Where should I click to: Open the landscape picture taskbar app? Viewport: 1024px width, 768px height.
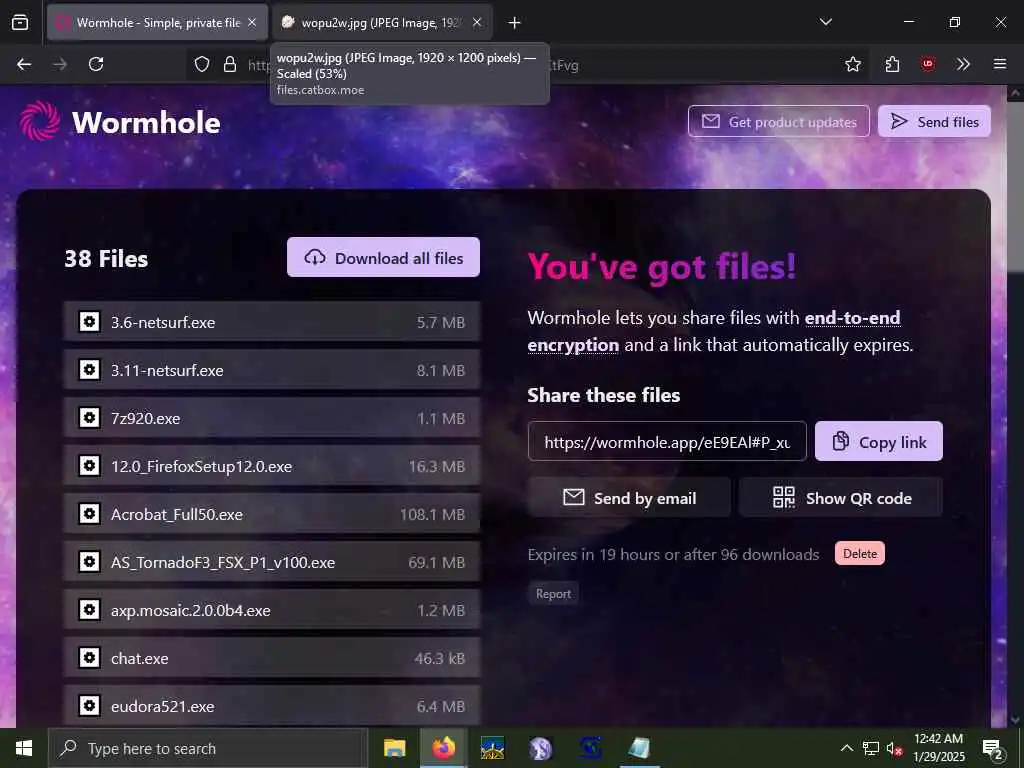point(492,748)
